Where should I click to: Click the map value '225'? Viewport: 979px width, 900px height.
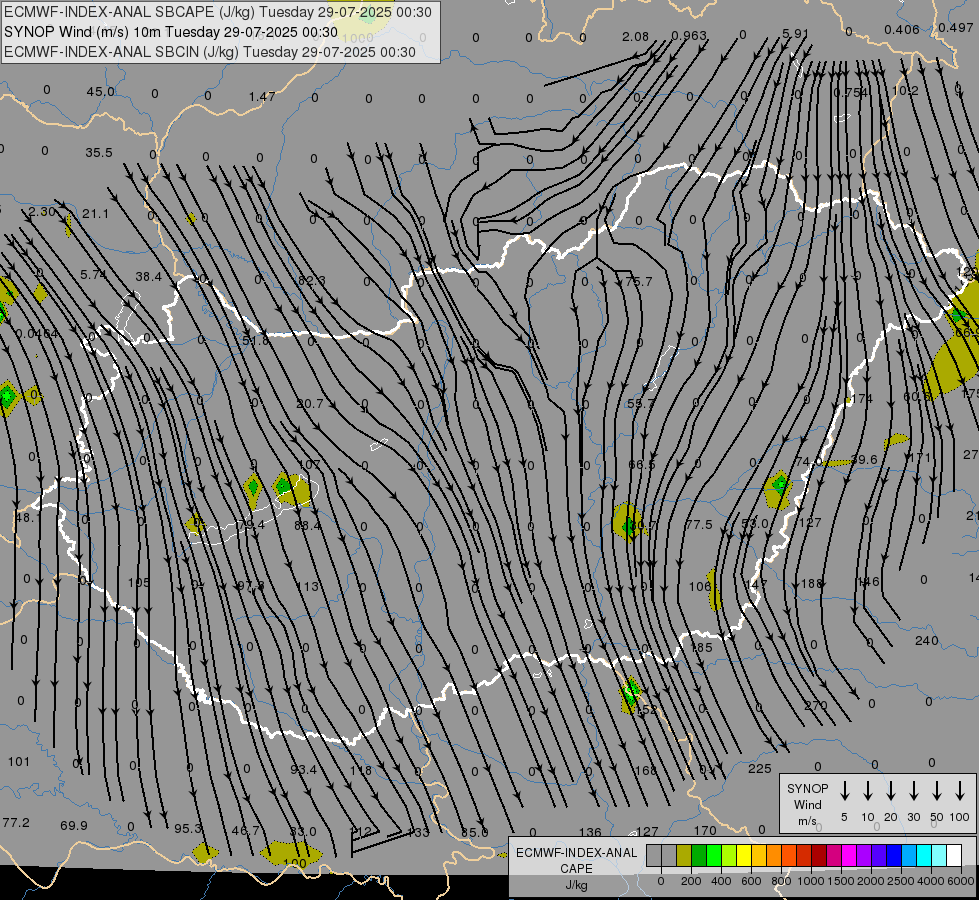click(760, 768)
